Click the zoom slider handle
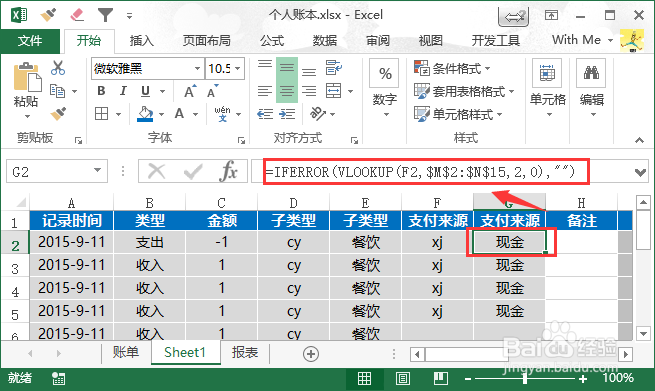 (x=525, y=379)
